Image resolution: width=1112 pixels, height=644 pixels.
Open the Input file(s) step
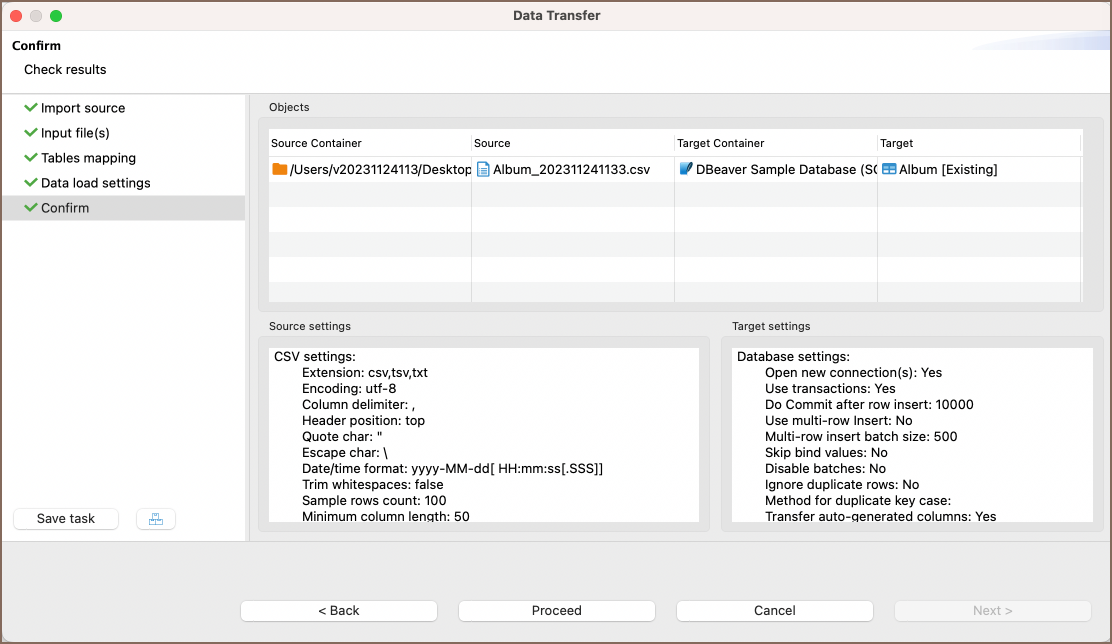(x=75, y=133)
